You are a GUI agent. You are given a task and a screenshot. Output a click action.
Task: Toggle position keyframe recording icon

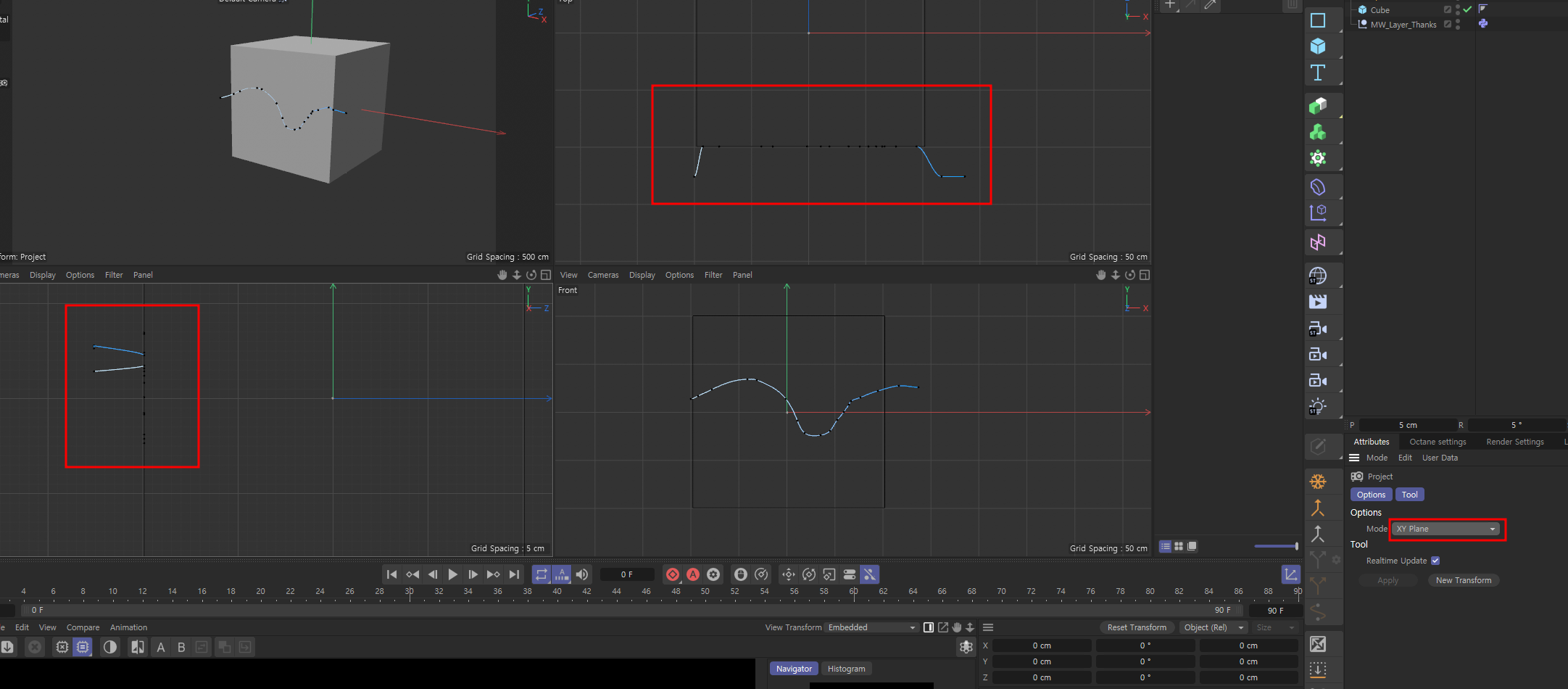[x=789, y=574]
